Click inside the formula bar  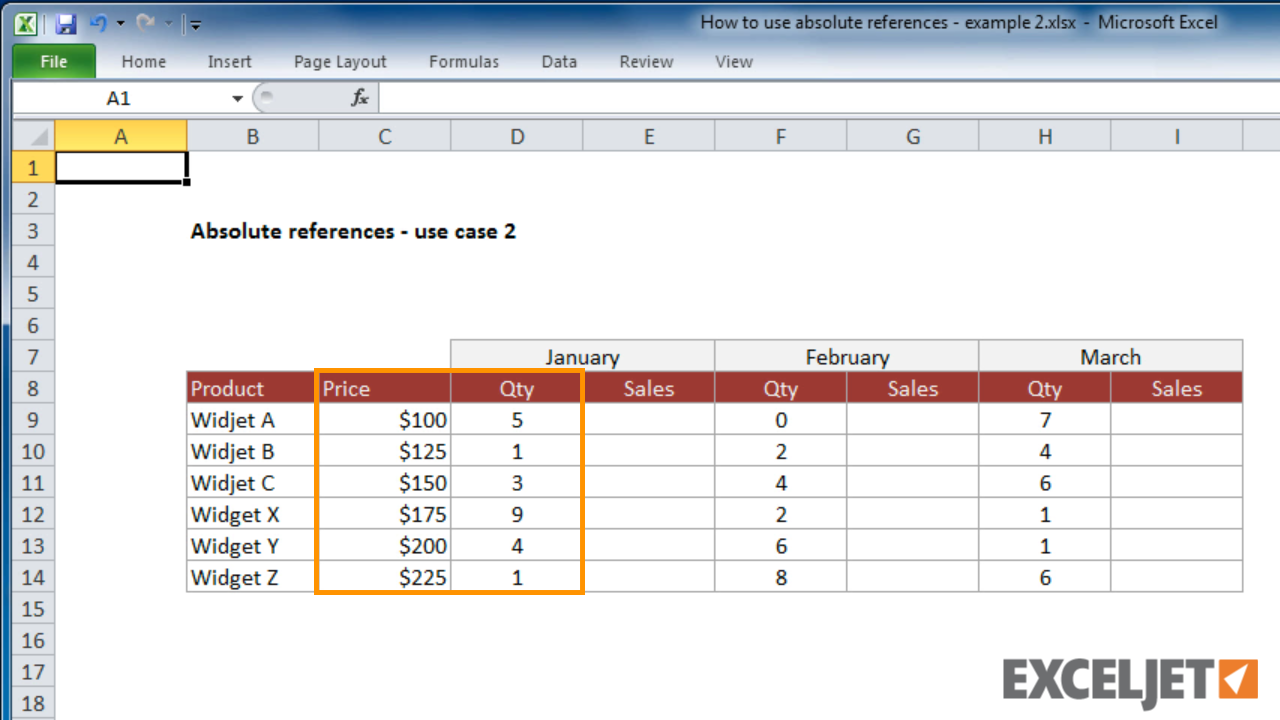[x=830, y=98]
